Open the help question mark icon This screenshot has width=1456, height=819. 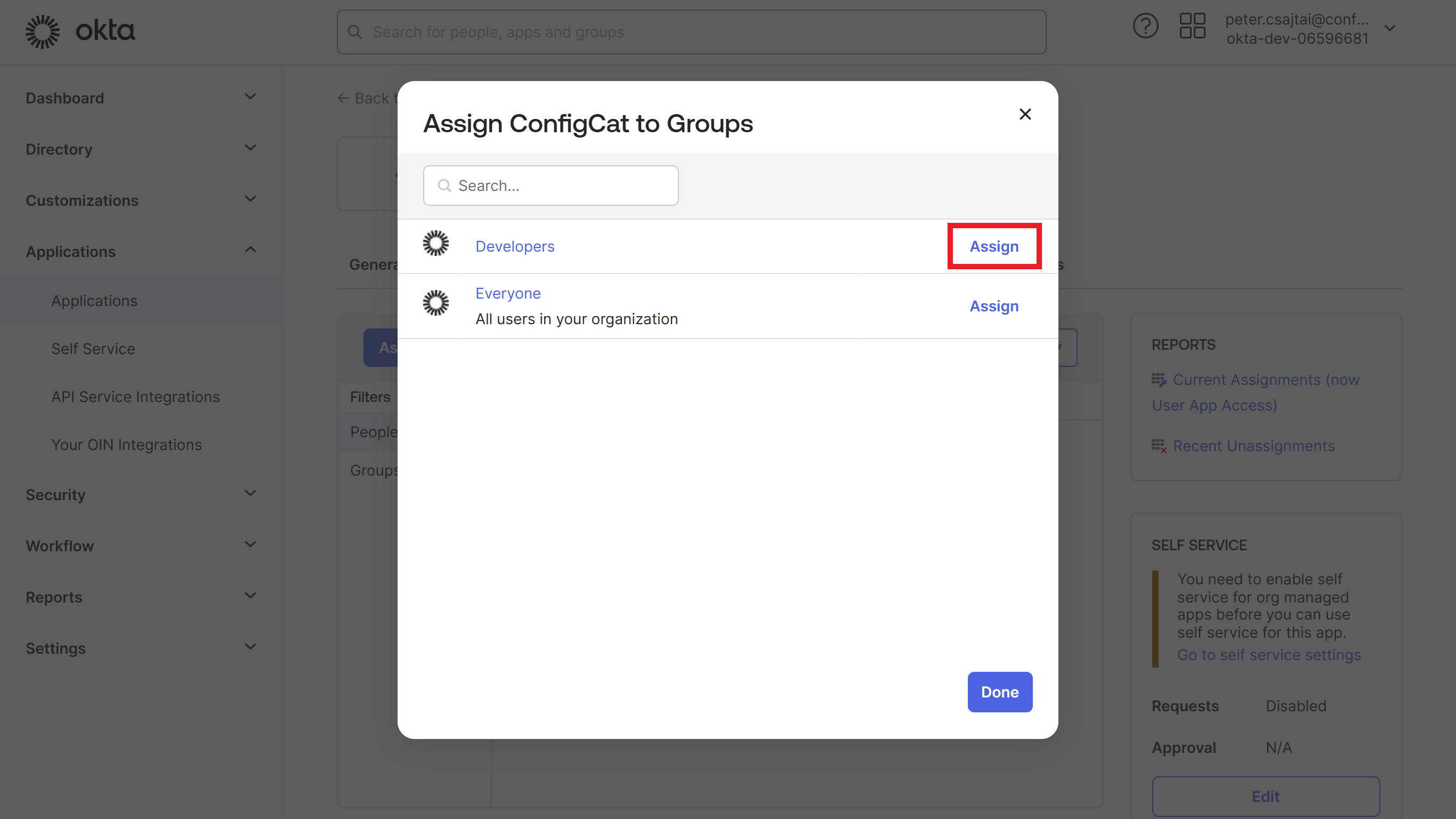pos(1146,26)
